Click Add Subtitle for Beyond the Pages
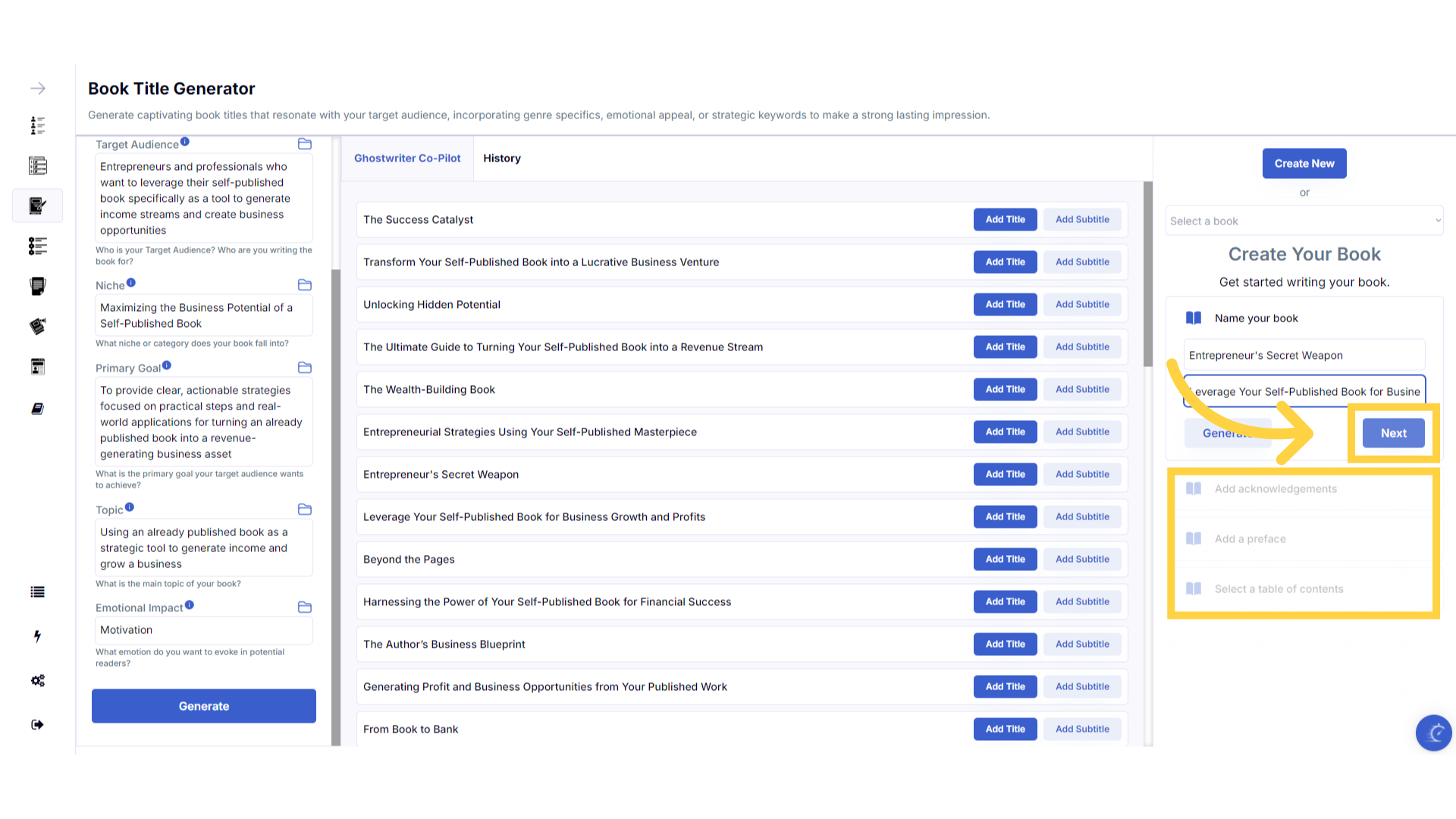The image size is (1456, 819). (x=1082, y=560)
